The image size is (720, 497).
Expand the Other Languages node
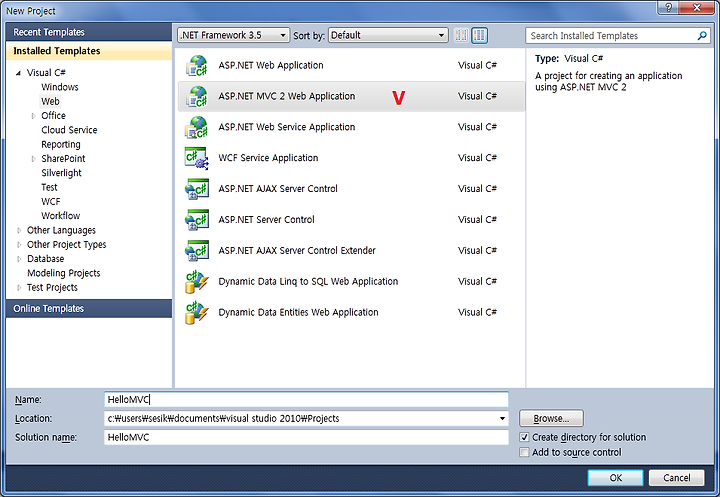(x=19, y=231)
